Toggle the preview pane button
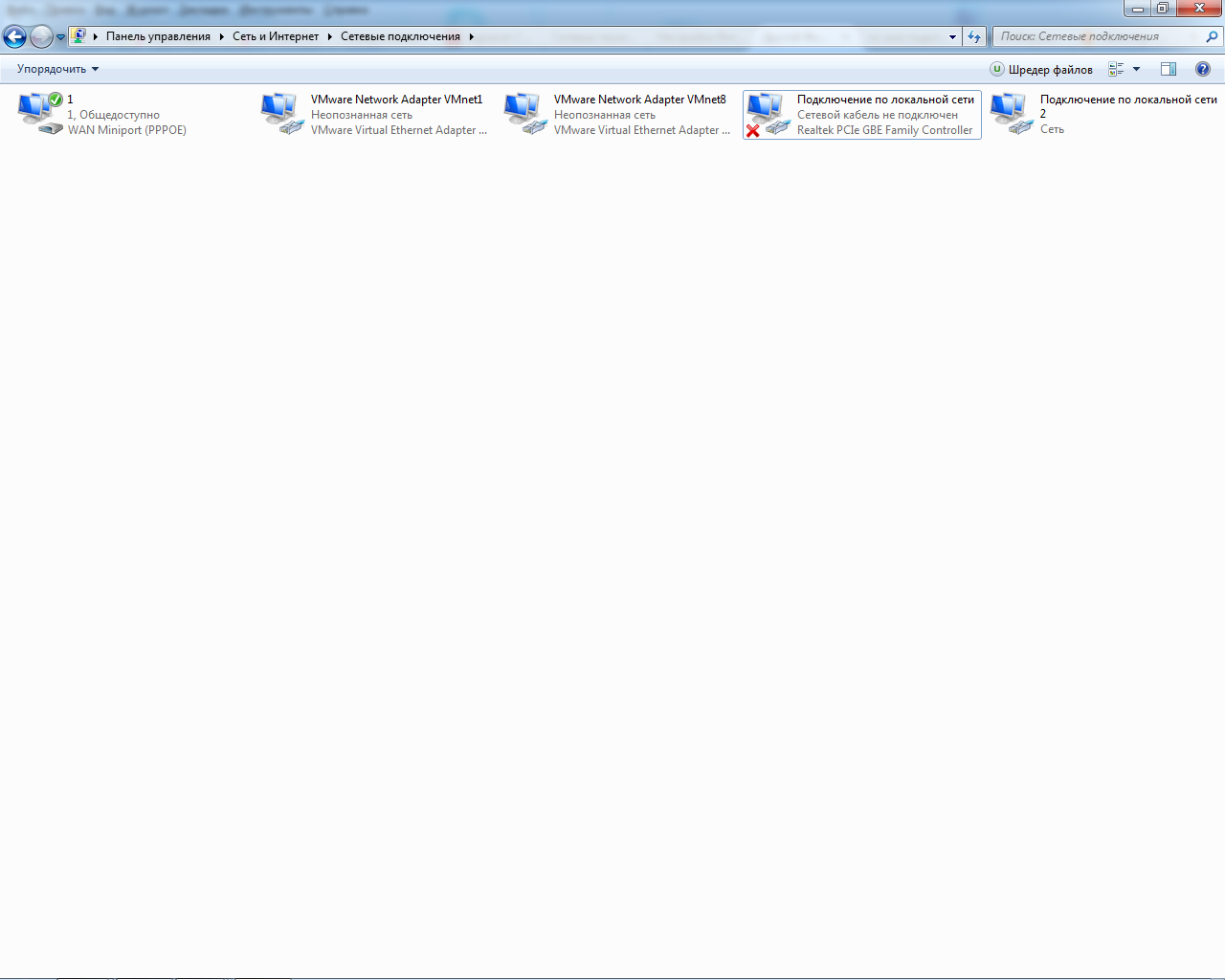This screenshot has width=1225, height=980. point(1169,69)
